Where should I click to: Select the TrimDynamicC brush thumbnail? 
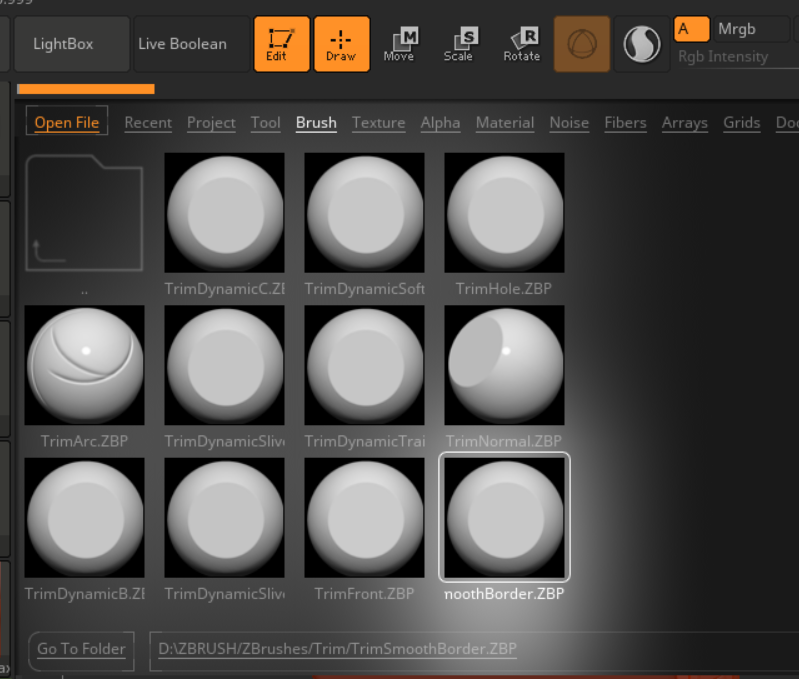(224, 212)
